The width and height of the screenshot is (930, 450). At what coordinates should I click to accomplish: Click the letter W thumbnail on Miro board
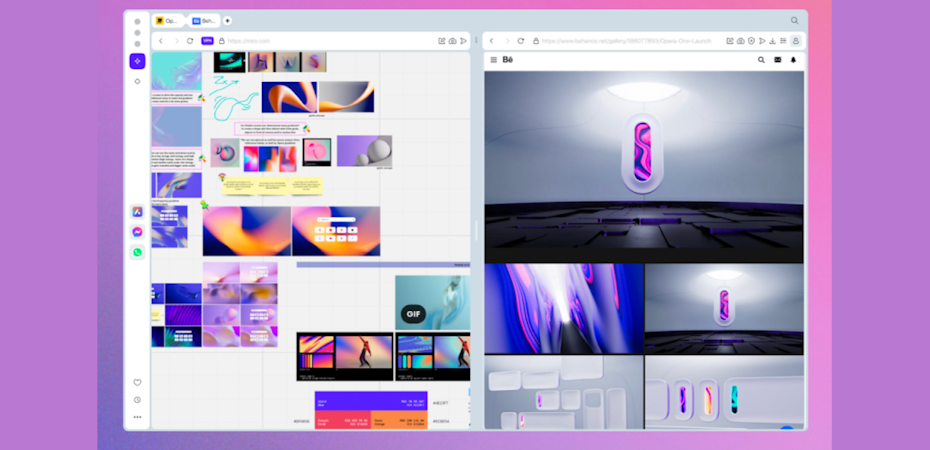(288, 62)
